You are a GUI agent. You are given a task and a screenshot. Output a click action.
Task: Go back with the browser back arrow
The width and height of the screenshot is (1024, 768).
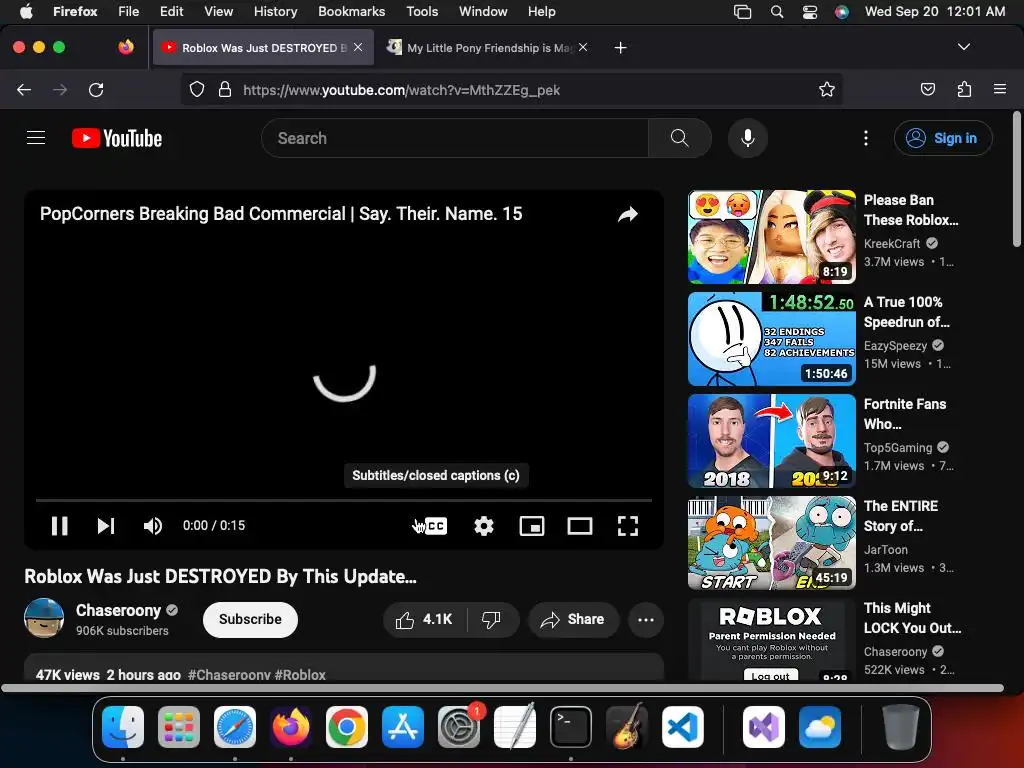[24, 89]
